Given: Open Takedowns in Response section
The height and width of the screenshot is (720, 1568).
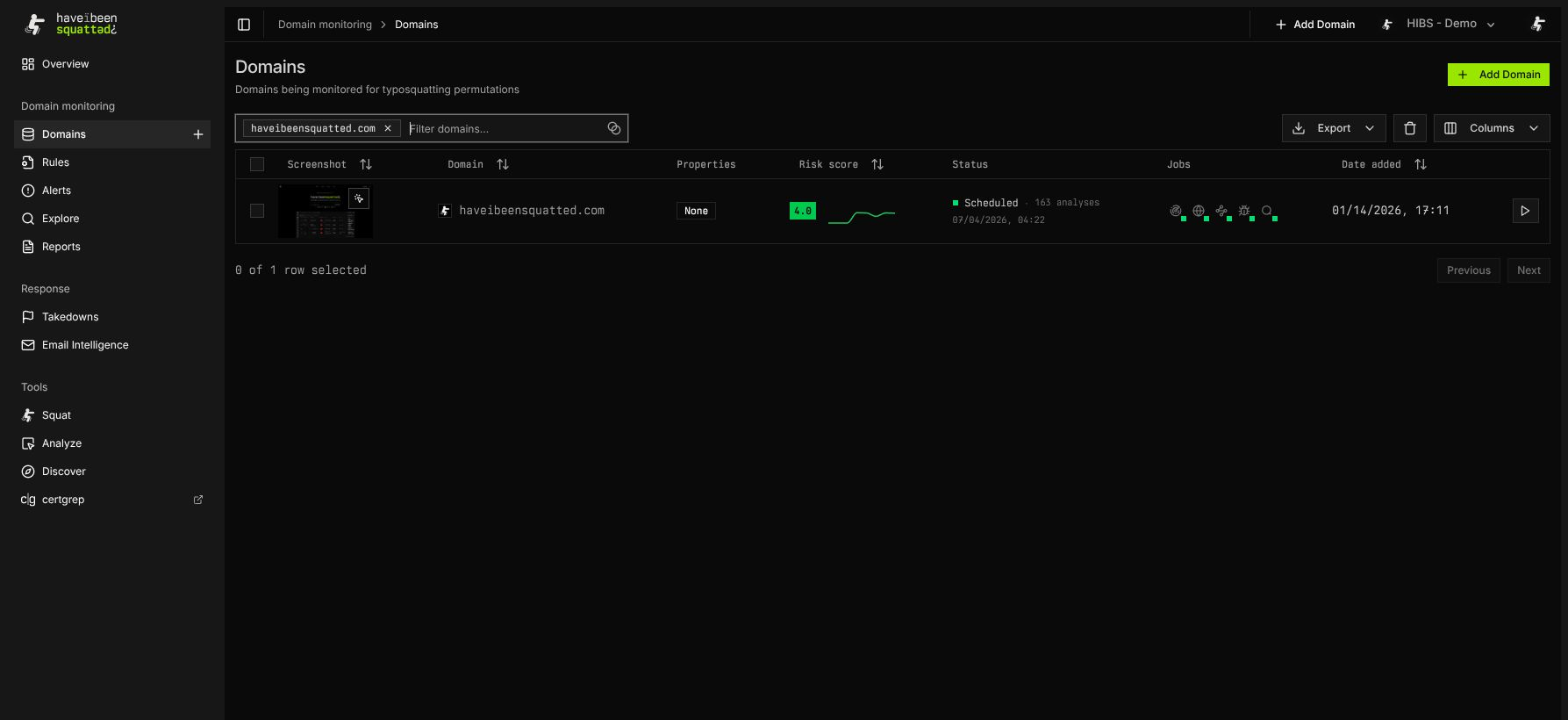Looking at the screenshot, I should click(x=112, y=317).
